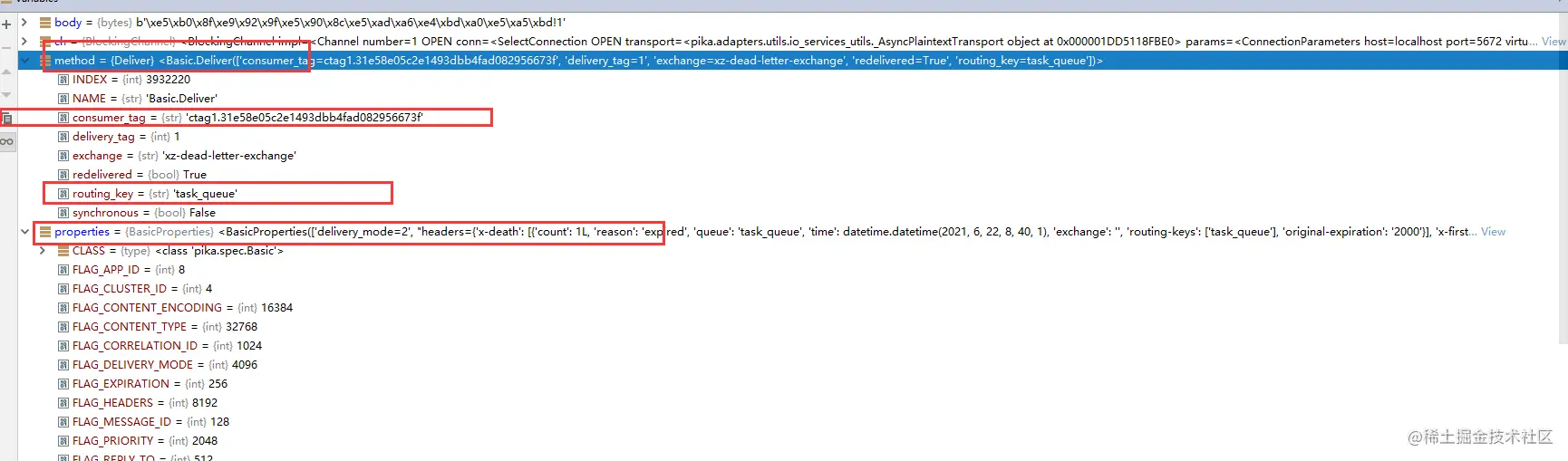Click the Duplicate Watch copy icon
The width and height of the screenshot is (1568, 461).
[x=6, y=118]
